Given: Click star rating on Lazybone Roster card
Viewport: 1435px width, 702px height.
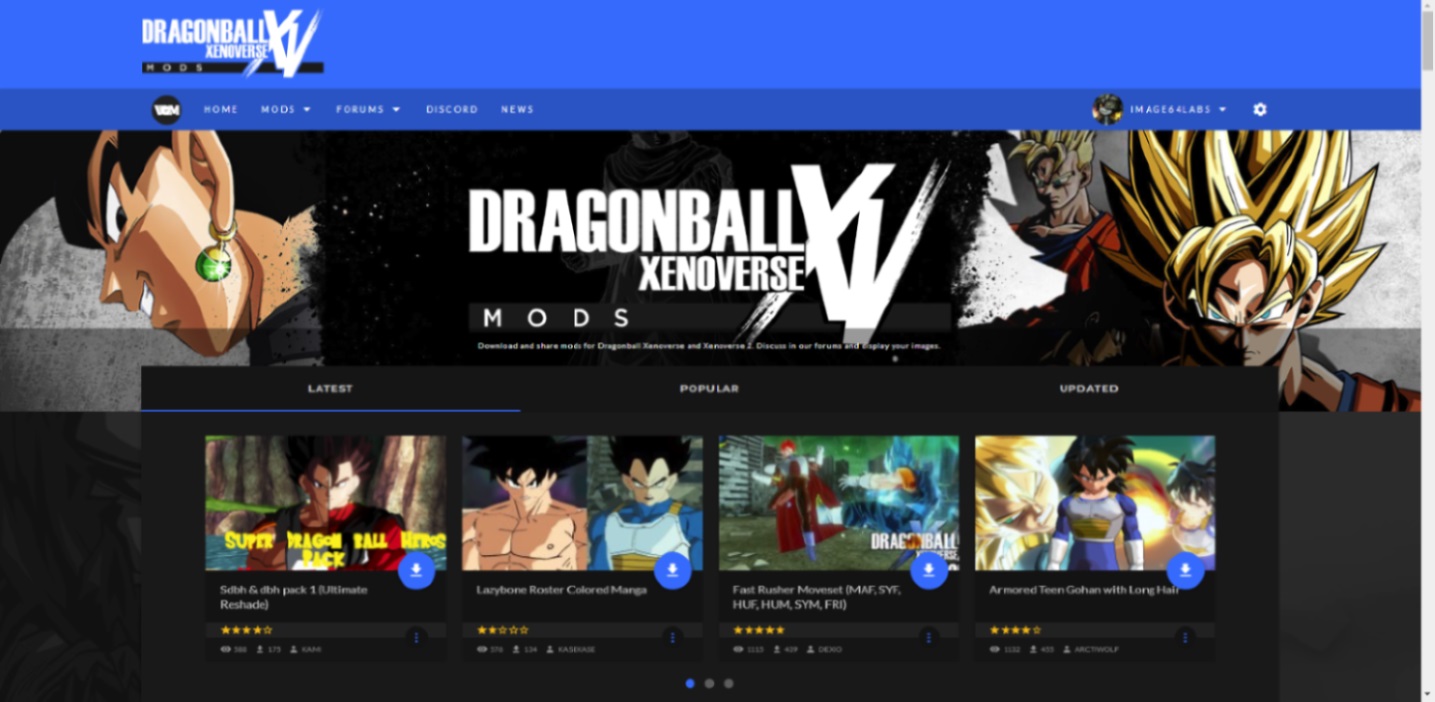Looking at the screenshot, I should [x=502, y=630].
